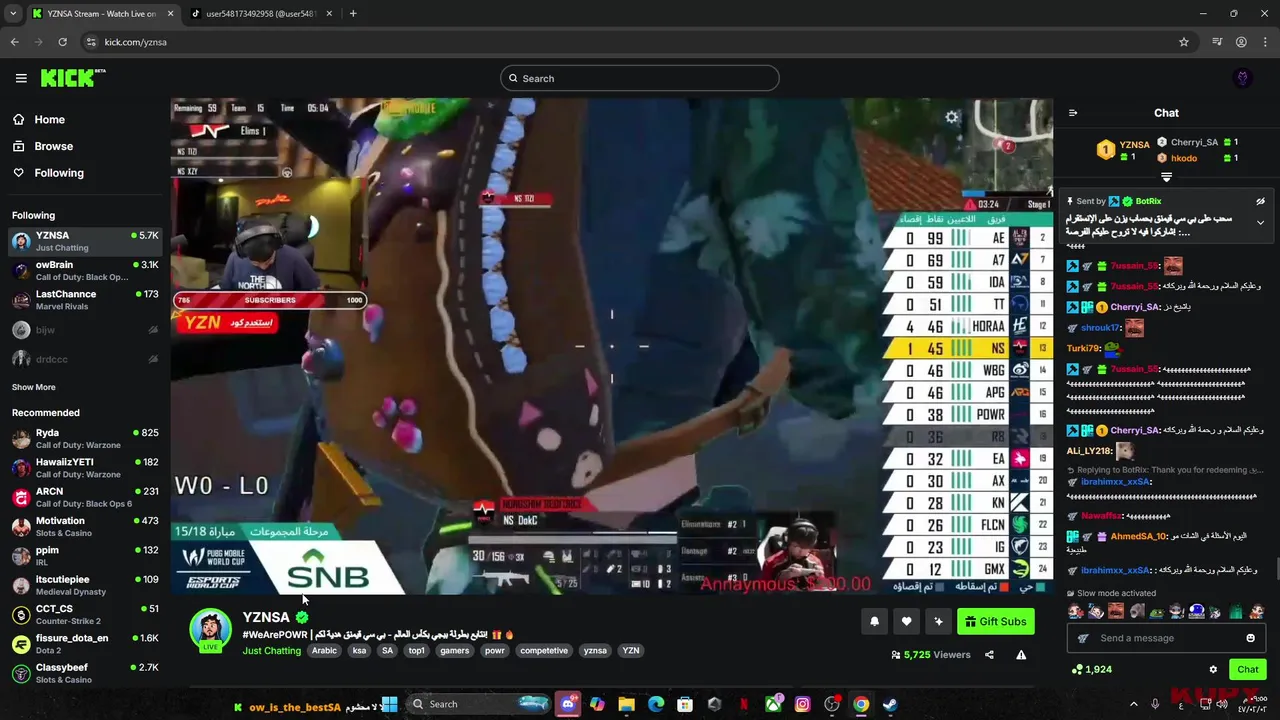Open Discord from taskbar

[568, 704]
